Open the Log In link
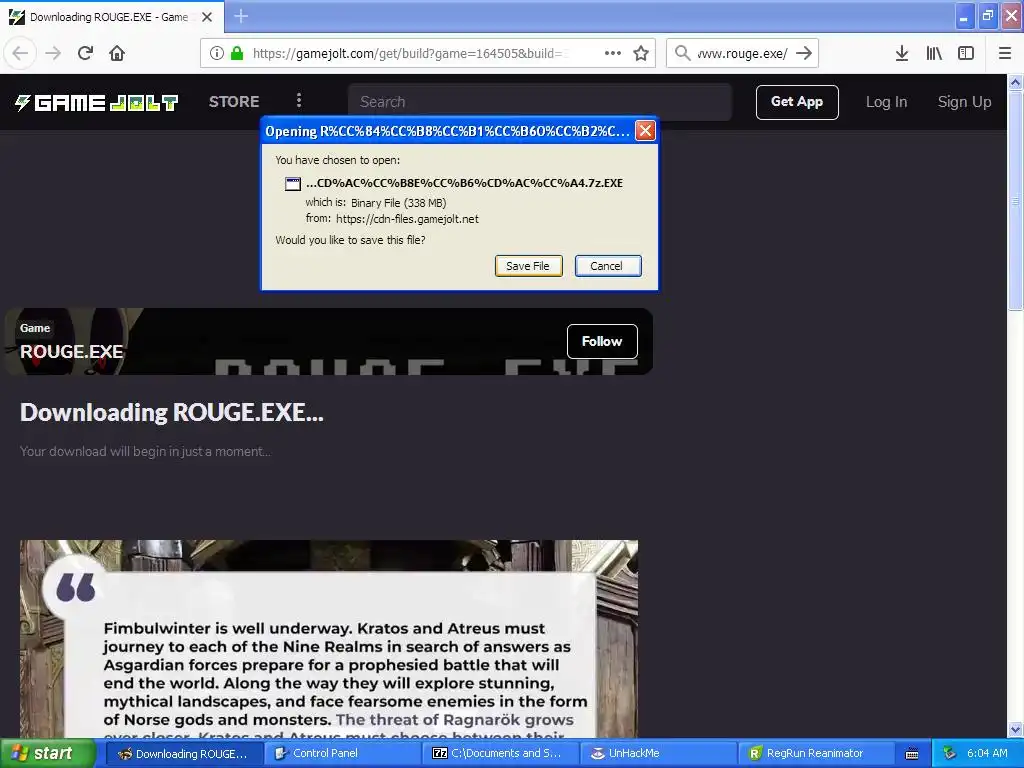The image size is (1024, 768). coord(886,102)
